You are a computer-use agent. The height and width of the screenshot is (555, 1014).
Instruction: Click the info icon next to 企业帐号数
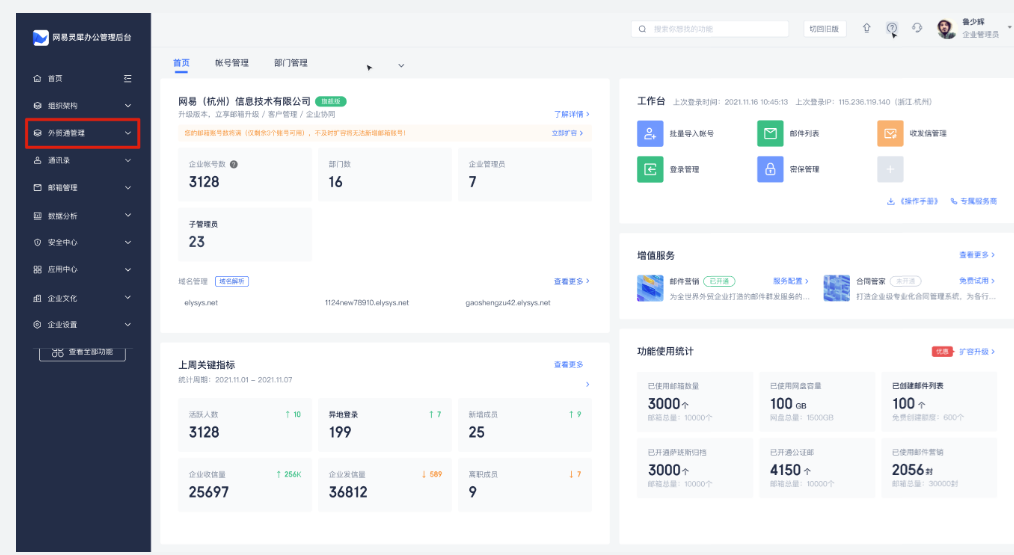[234, 164]
